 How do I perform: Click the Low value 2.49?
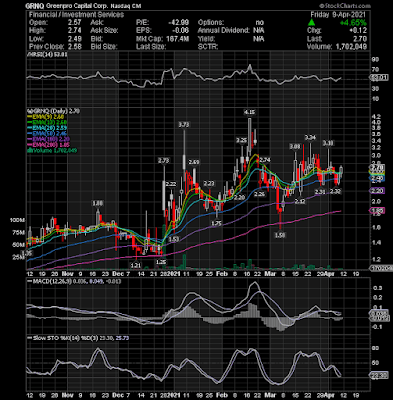tap(74, 39)
